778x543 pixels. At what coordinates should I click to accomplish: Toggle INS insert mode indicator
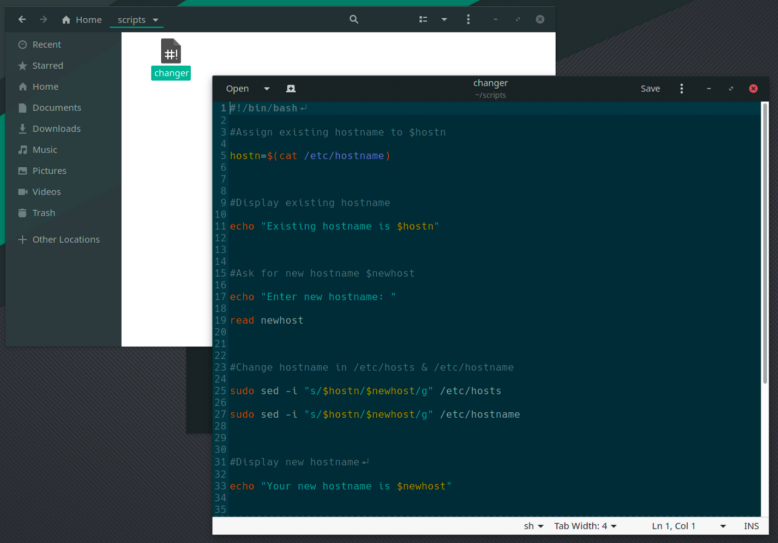pos(751,526)
